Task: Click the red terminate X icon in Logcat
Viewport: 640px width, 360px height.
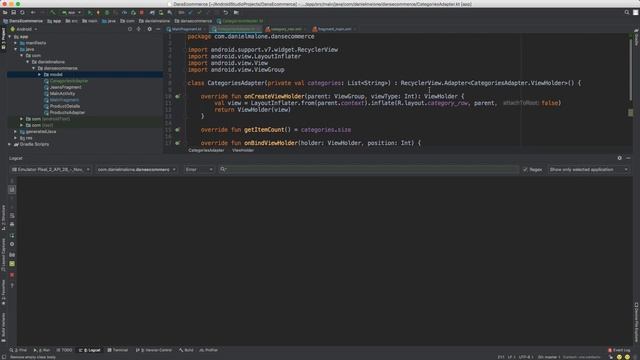Action: (x=12, y=275)
